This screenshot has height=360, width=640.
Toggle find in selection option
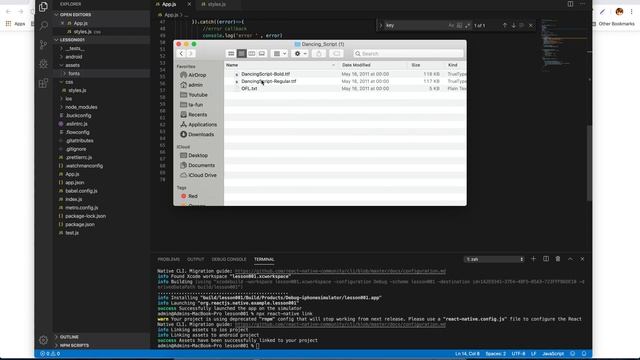tap(522, 25)
